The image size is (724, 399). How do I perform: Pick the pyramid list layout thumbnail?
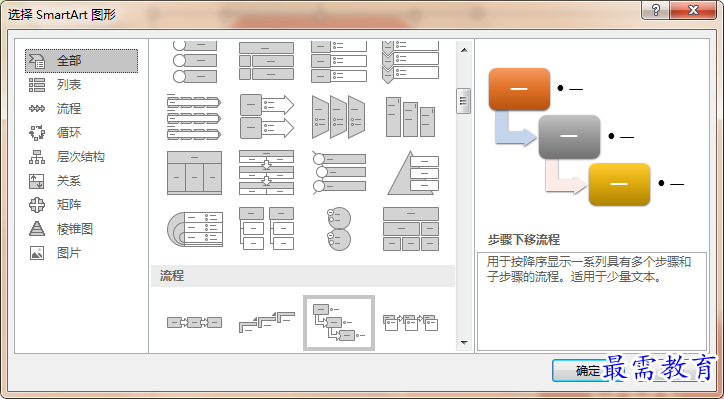coord(411,173)
